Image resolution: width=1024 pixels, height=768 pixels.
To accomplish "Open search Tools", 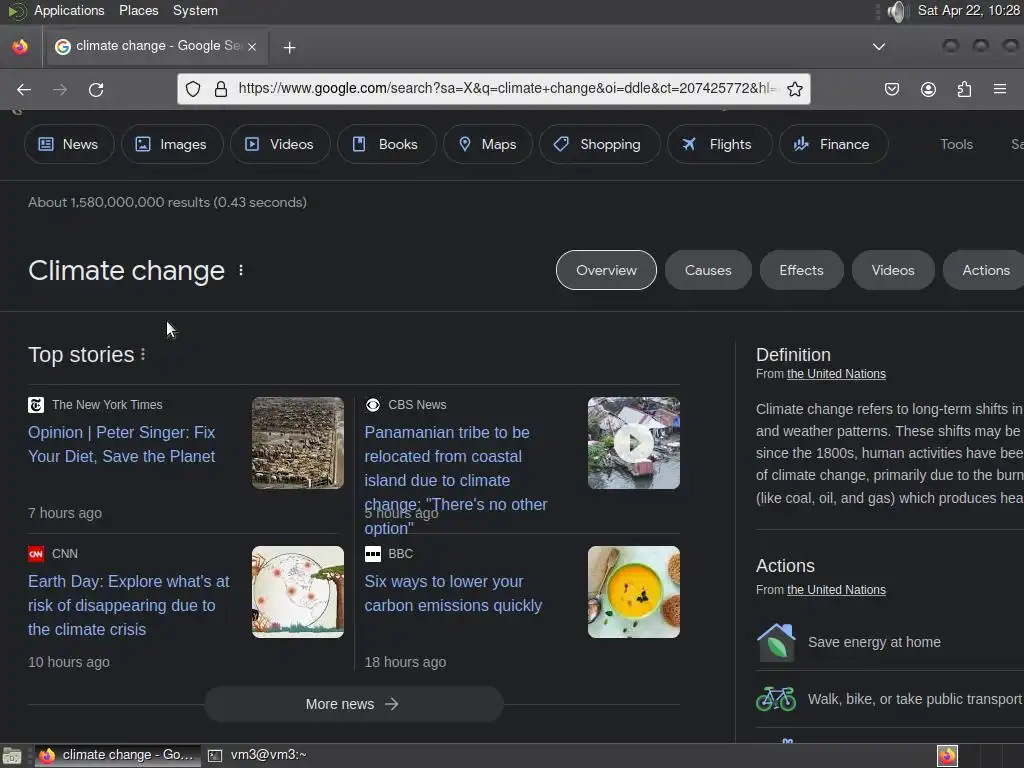I will [956, 144].
